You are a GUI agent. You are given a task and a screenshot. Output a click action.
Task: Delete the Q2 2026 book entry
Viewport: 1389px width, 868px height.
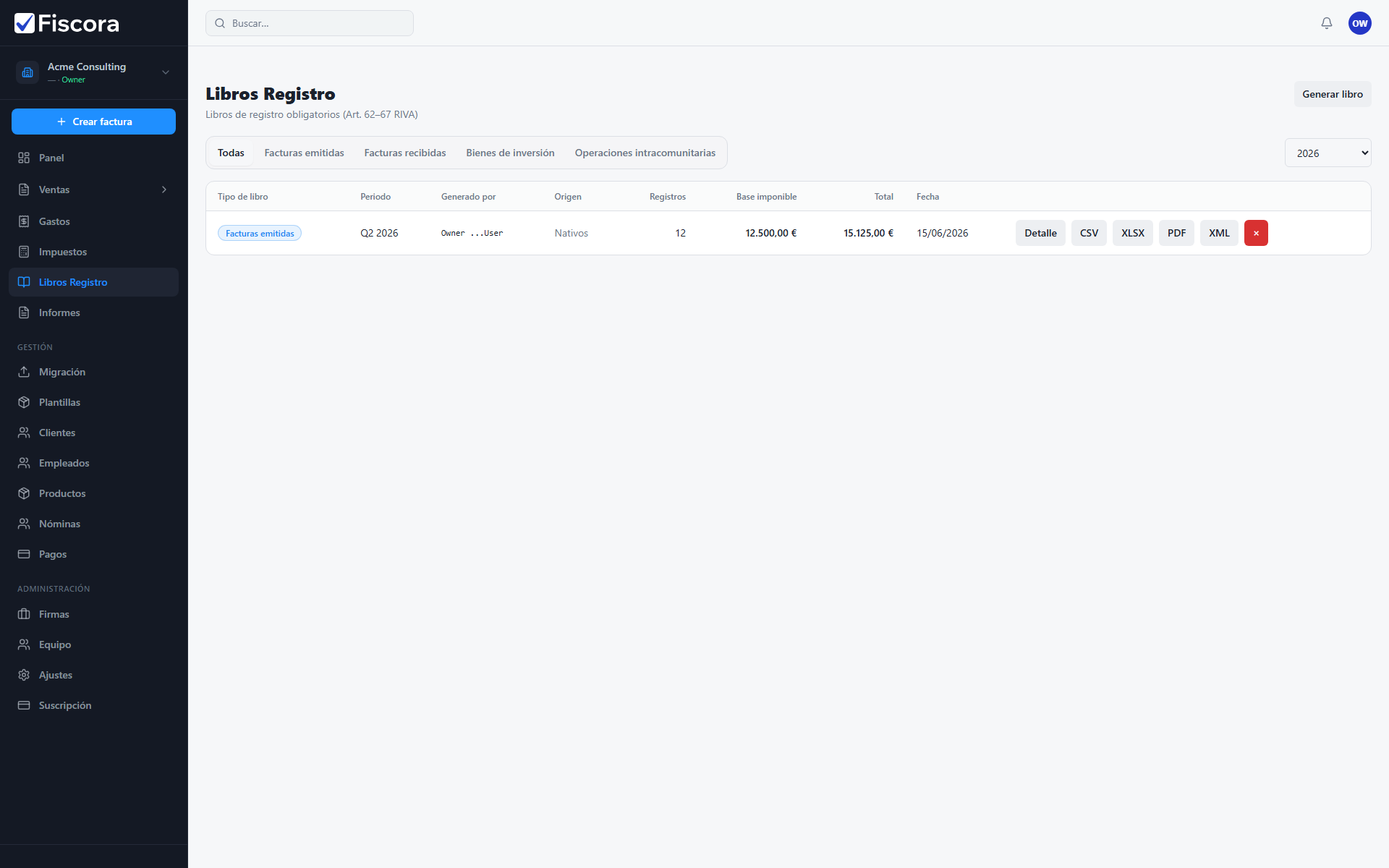coord(1256,233)
